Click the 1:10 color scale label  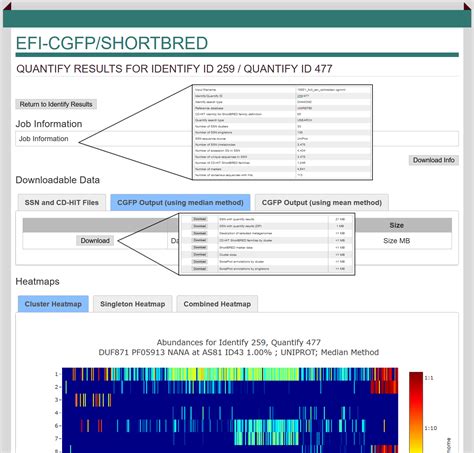tap(431, 428)
